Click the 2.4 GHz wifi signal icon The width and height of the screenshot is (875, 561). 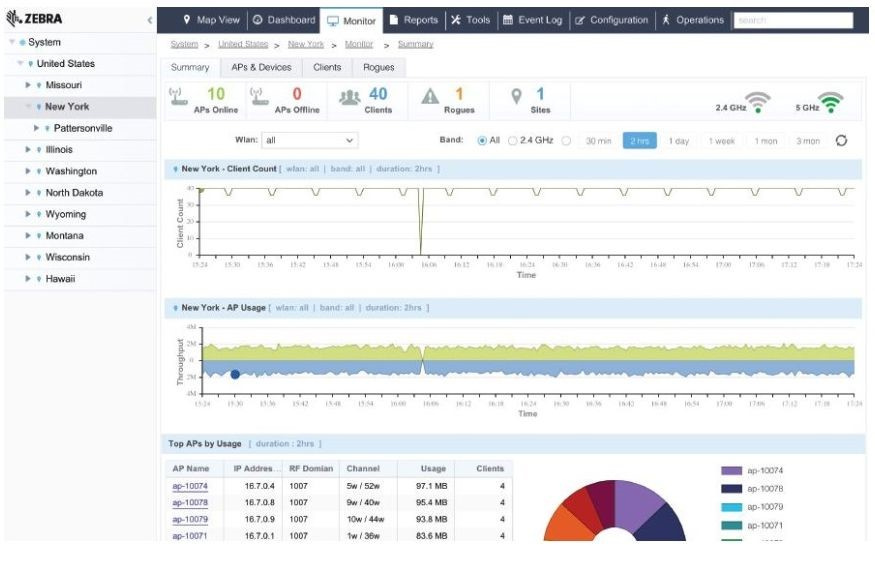(x=758, y=103)
